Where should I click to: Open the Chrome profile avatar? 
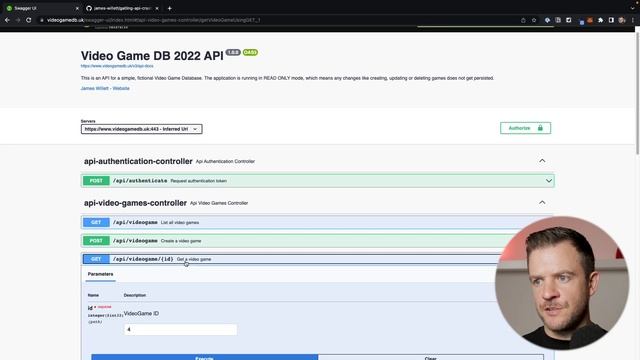[622, 20]
